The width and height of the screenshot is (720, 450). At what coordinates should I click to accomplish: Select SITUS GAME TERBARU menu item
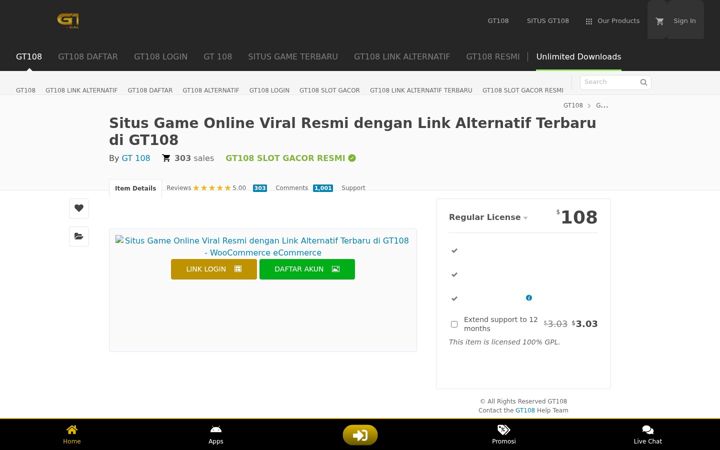coord(293,57)
